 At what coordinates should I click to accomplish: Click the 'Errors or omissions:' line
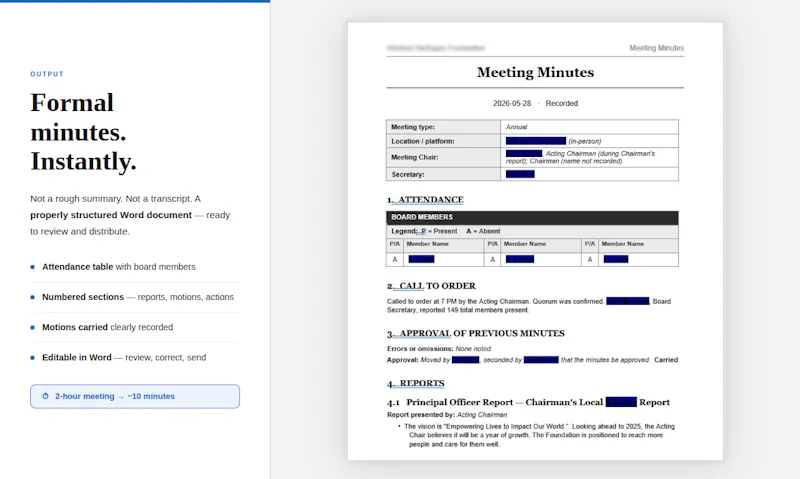[x=439, y=349]
